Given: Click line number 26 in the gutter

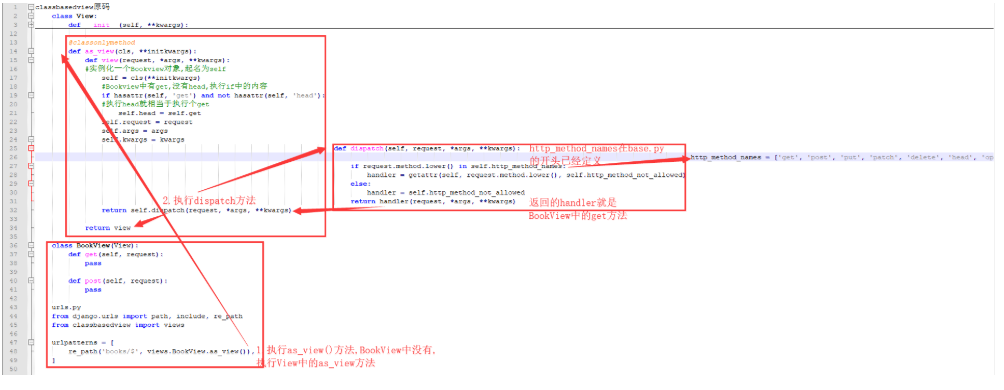Looking at the screenshot, I should click(x=14, y=157).
